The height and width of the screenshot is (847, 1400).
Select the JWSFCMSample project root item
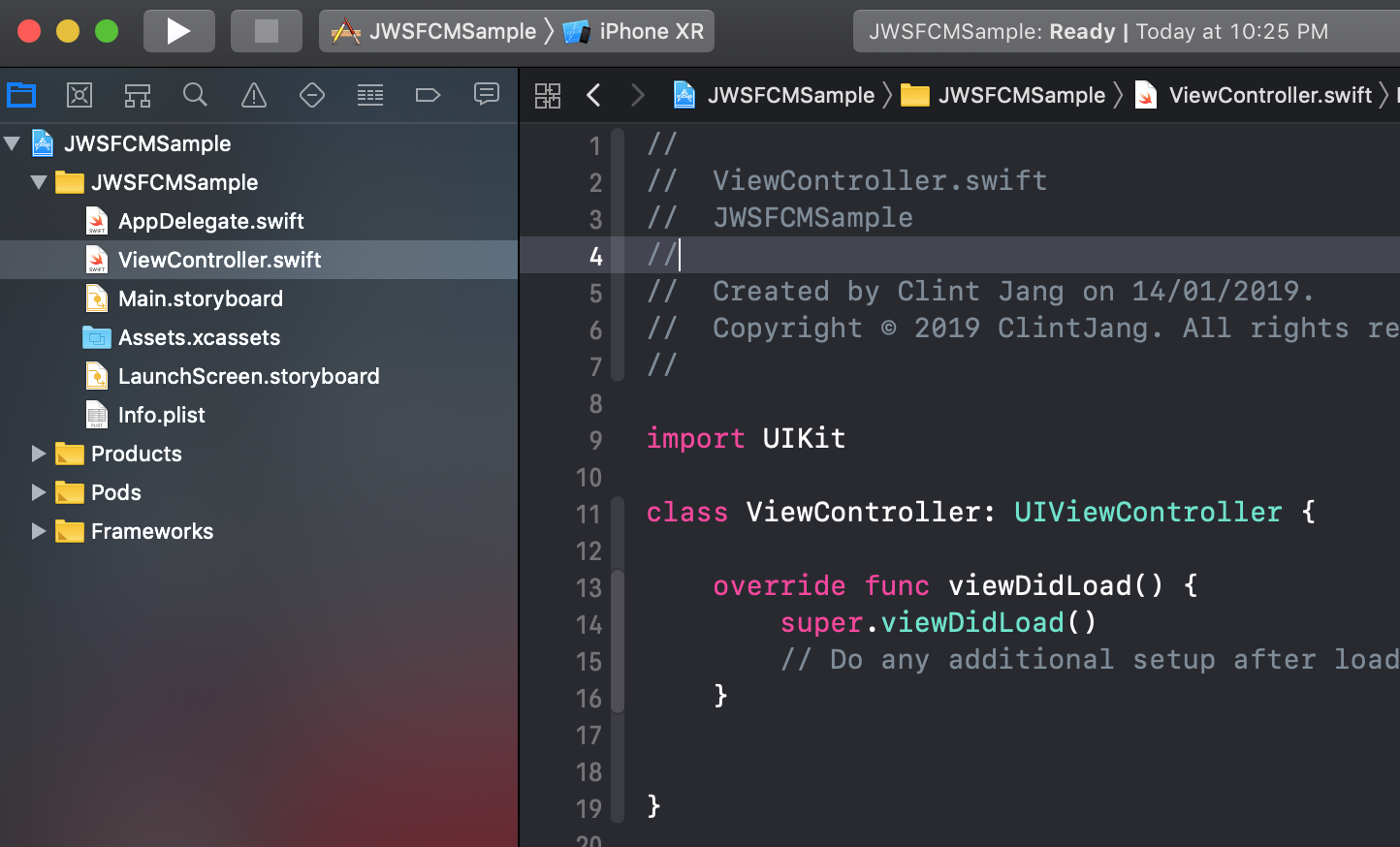click(259, 143)
